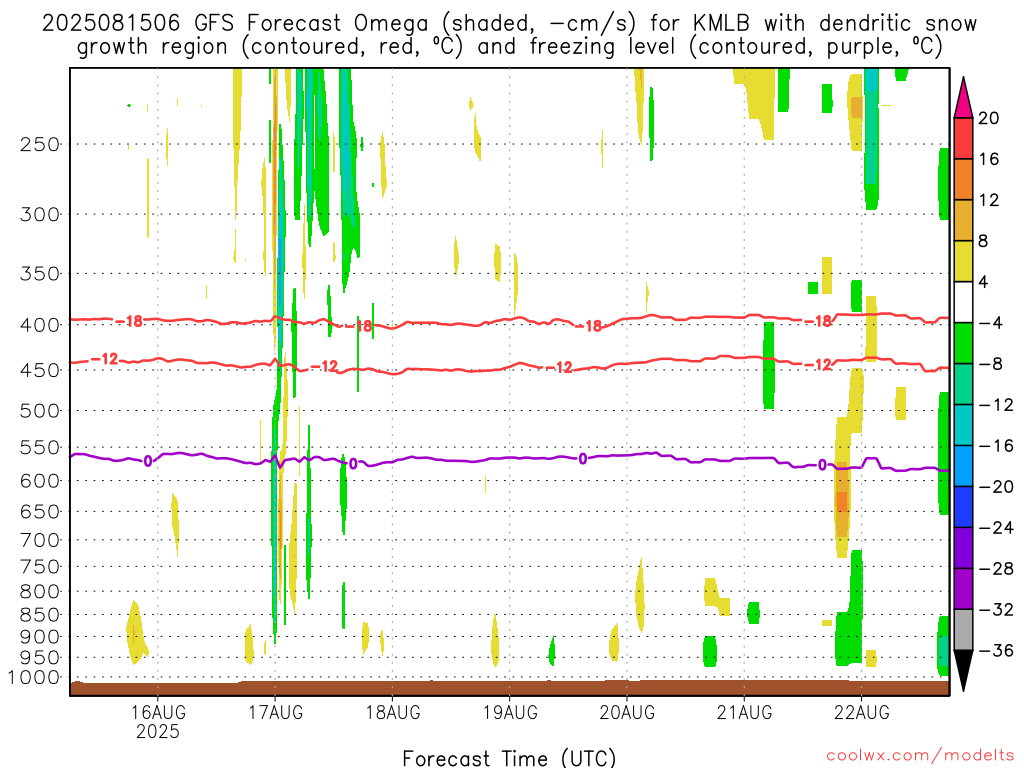Click the purple 0 freezing label near 20AUG
Viewport: 1024px width, 768px height.
click(x=583, y=459)
